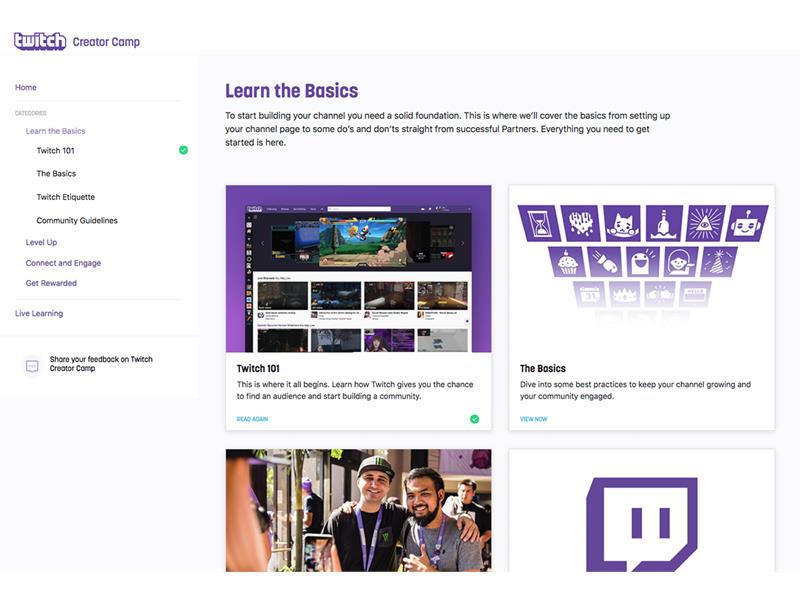Select Learn the Basics category
Screen dimensions: 800x600
56,131
